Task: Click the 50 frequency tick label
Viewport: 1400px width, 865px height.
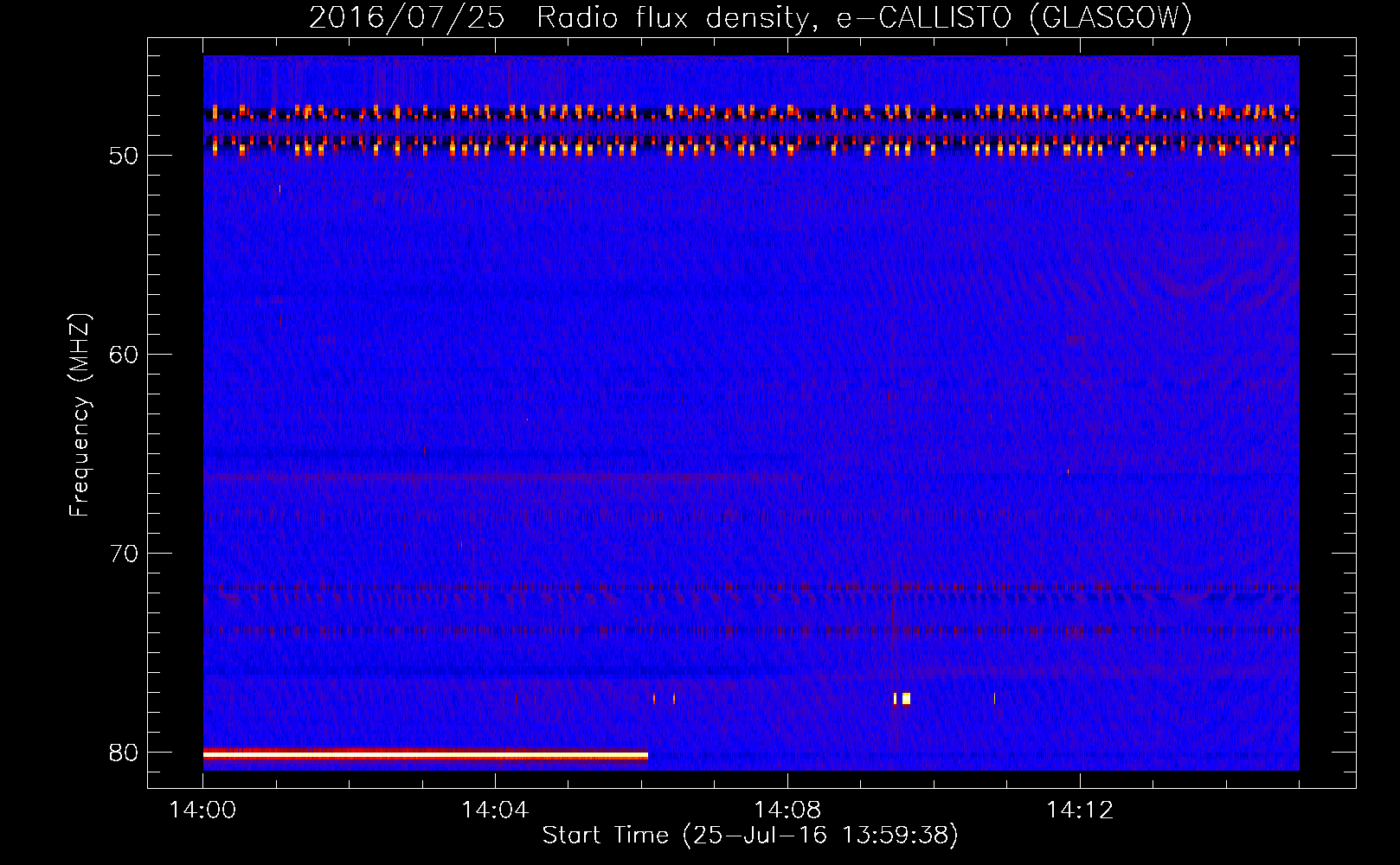Action: [x=124, y=156]
